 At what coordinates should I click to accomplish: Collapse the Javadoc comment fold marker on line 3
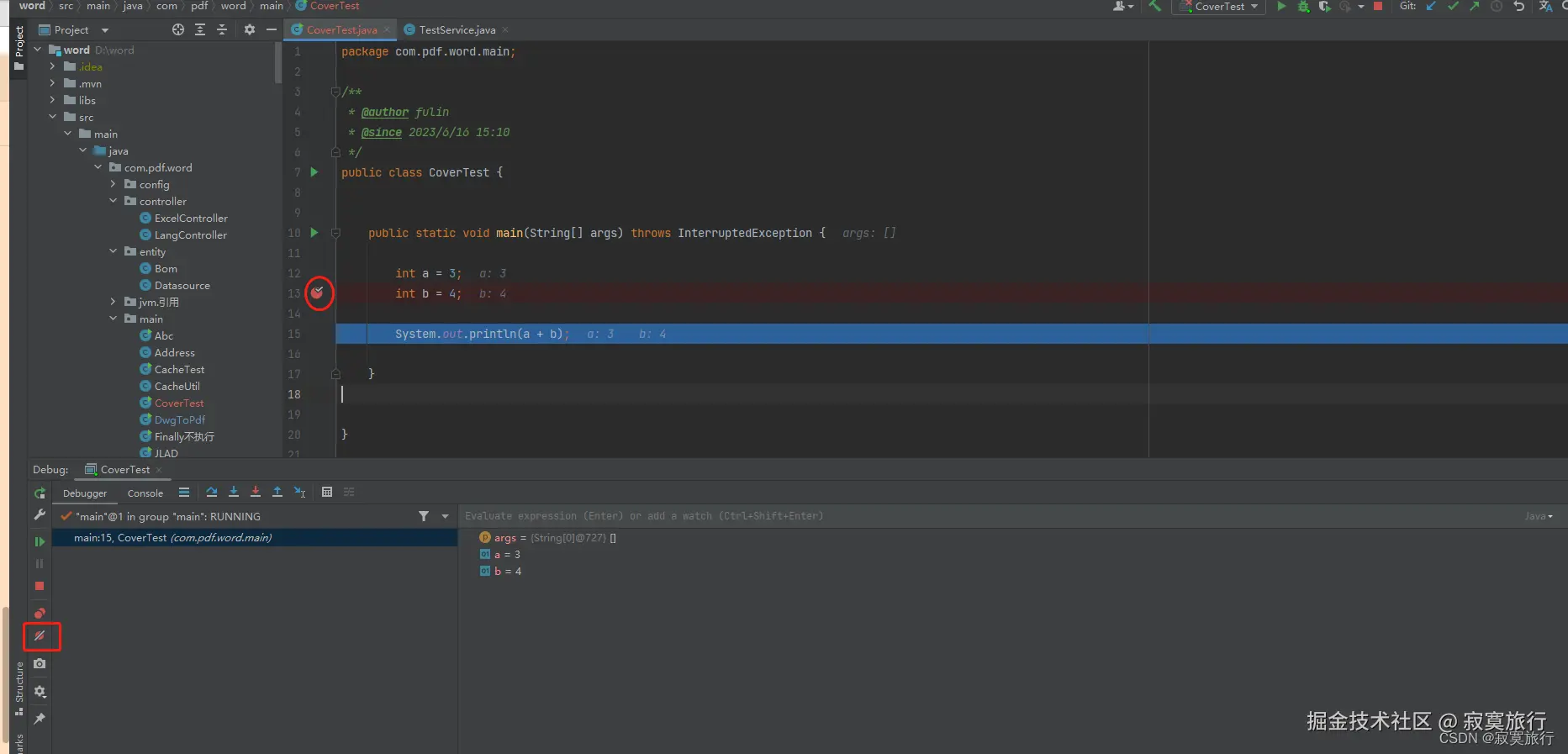[x=335, y=92]
